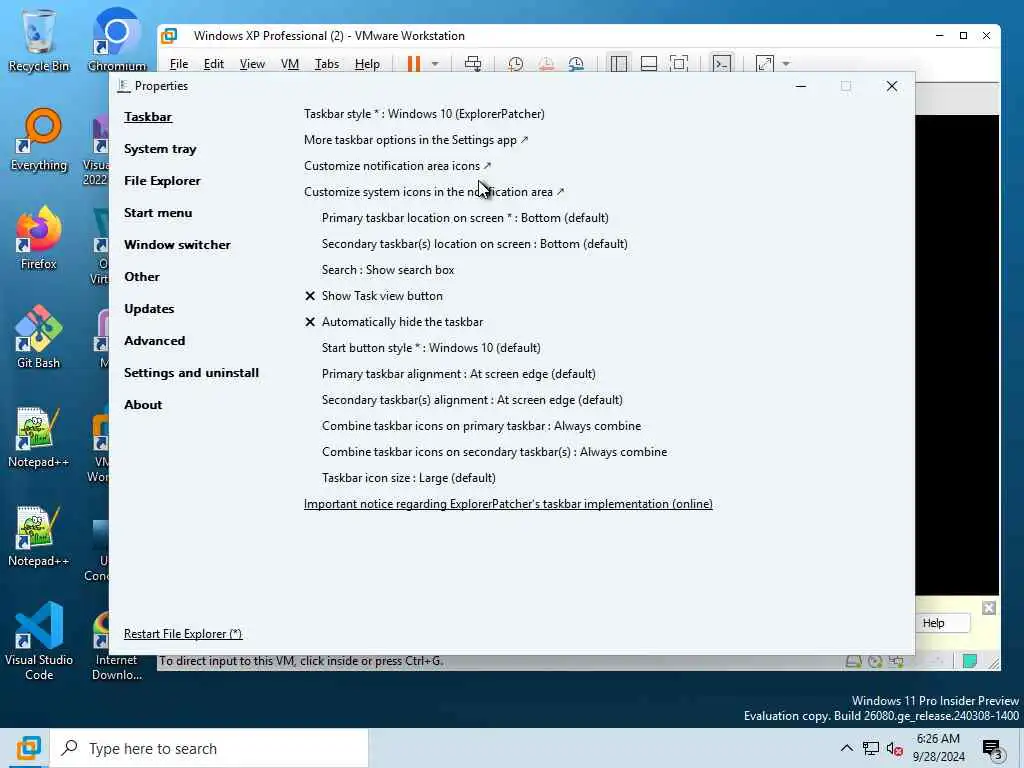Change Taskbar icon size setting

coord(409,478)
